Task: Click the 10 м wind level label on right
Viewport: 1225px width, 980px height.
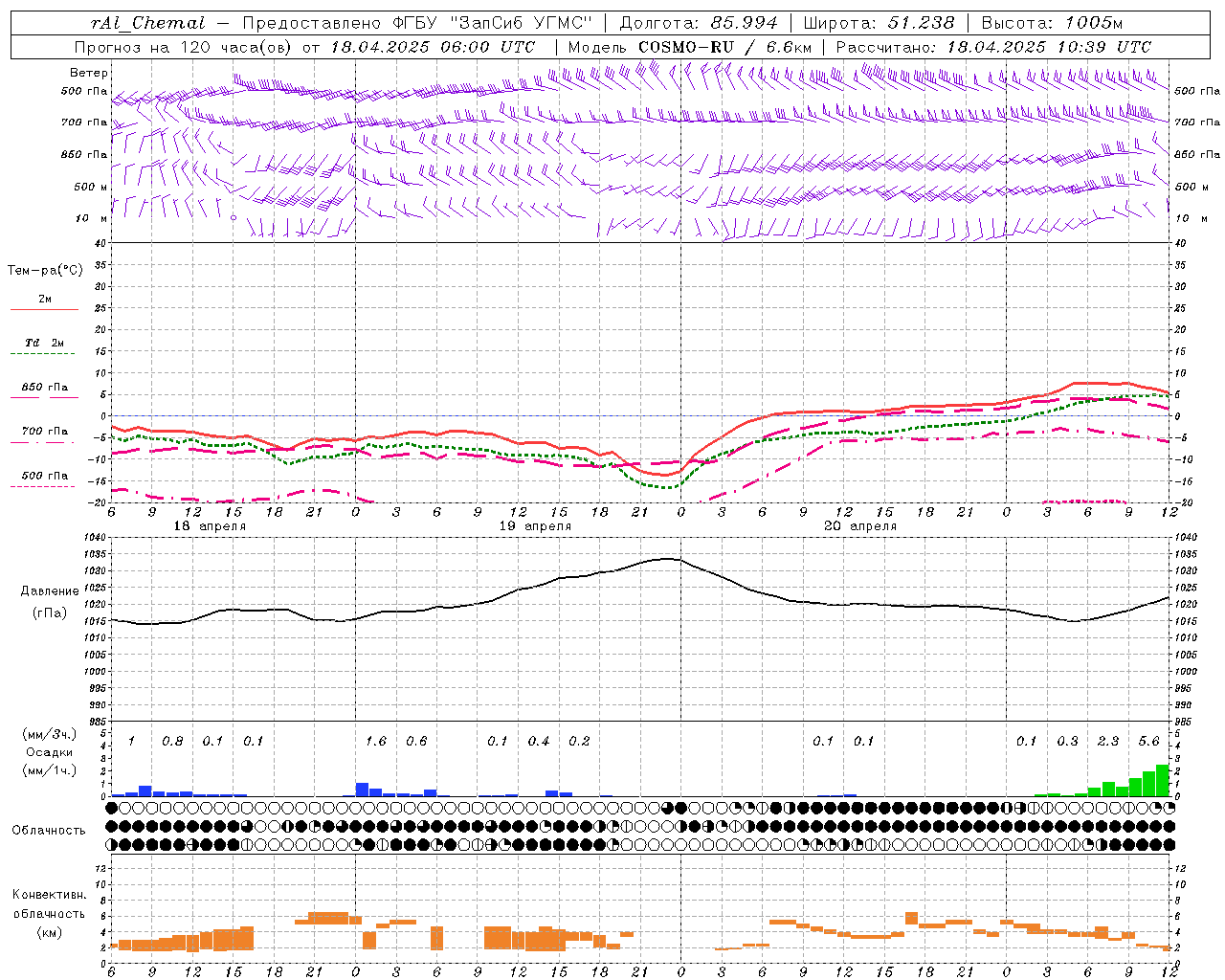Action: (x=1191, y=218)
